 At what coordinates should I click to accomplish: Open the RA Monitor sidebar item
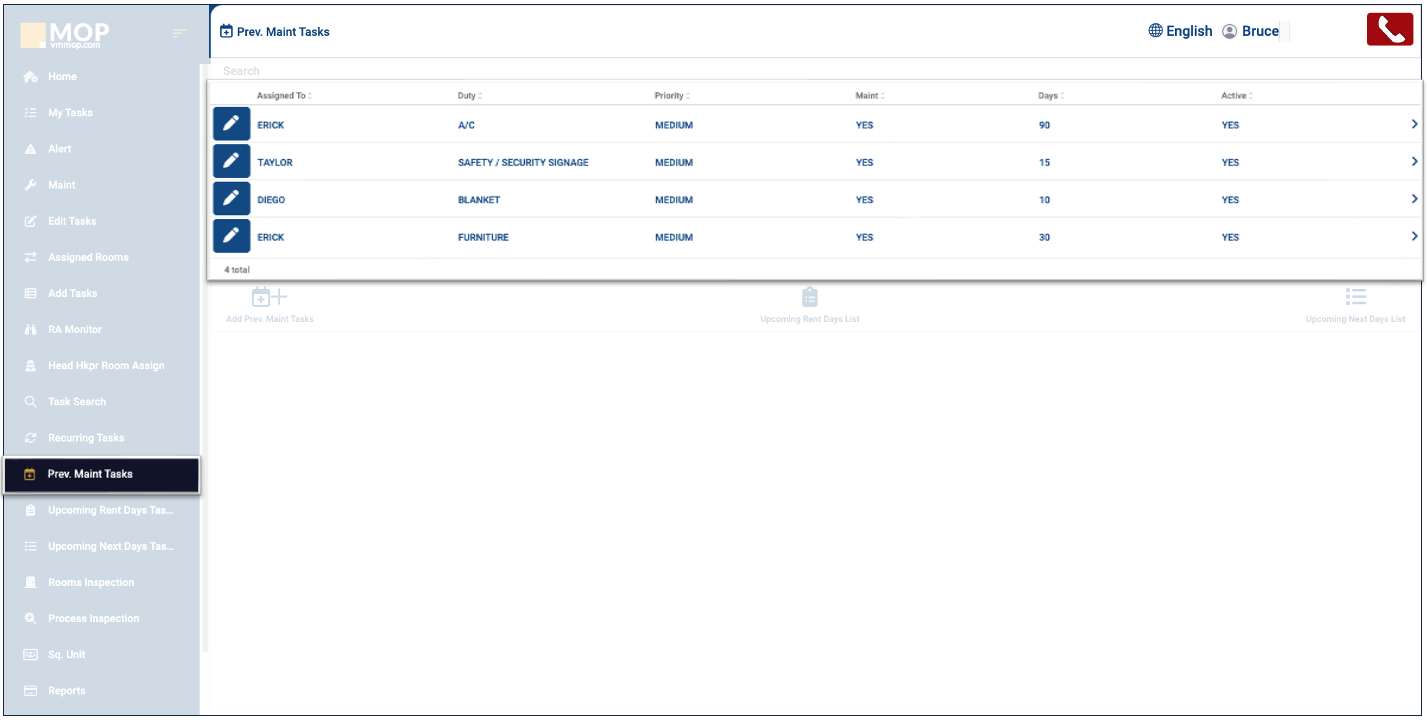[75, 329]
